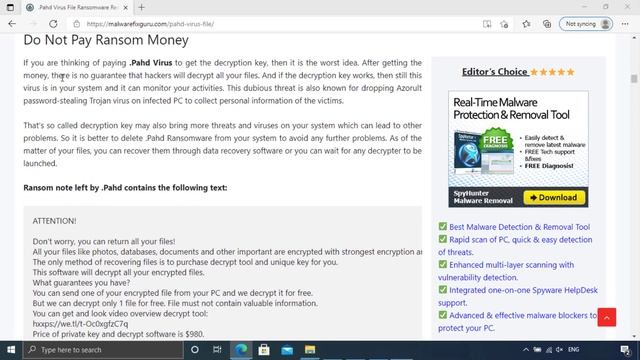Image resolution: width=640 pixels, height=360 pixels.
Task: Click the yellow Download button
Action: 554,198
